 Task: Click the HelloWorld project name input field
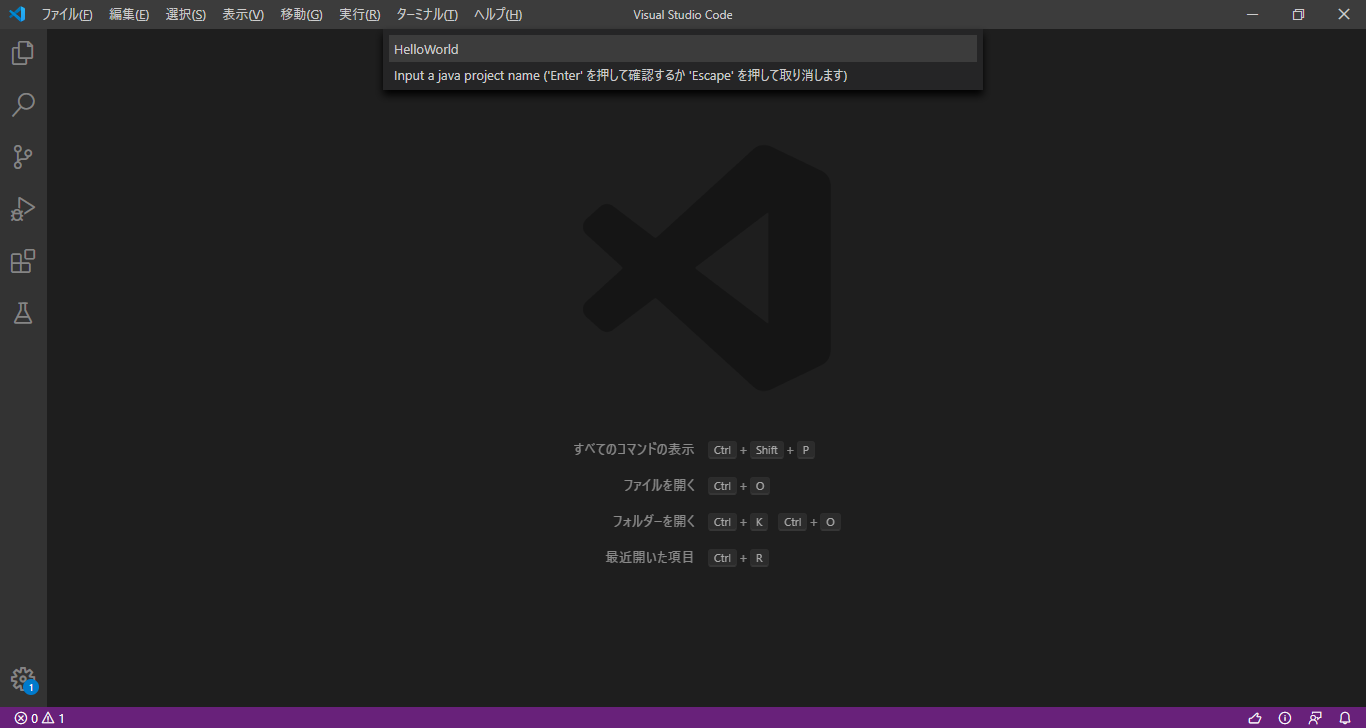pos(683,49)
